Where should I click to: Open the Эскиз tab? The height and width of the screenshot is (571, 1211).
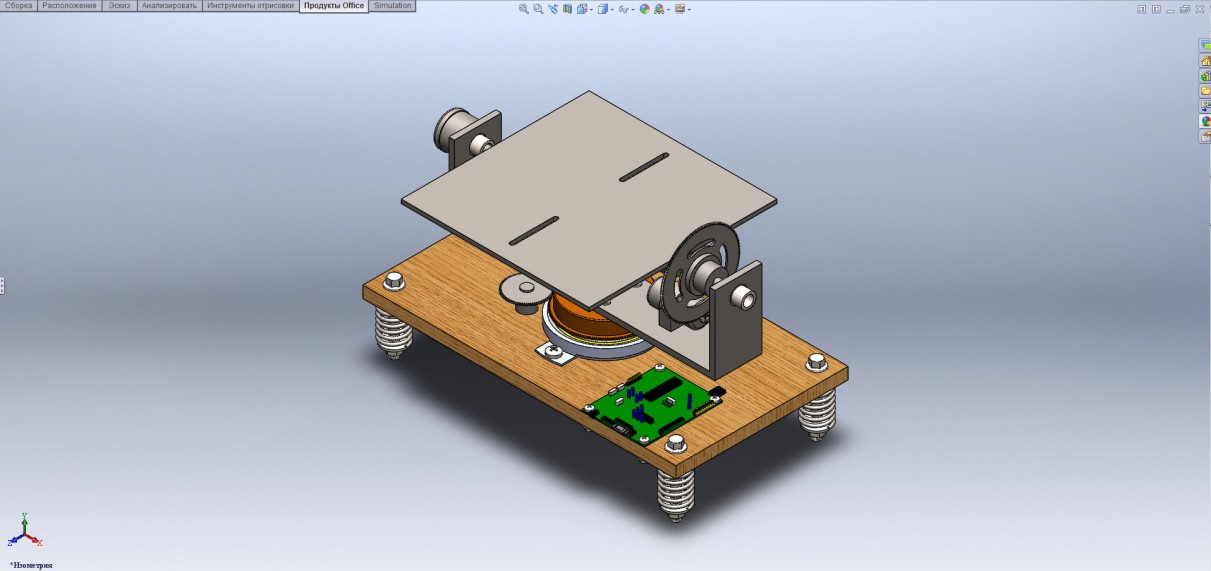click(119, 6)
